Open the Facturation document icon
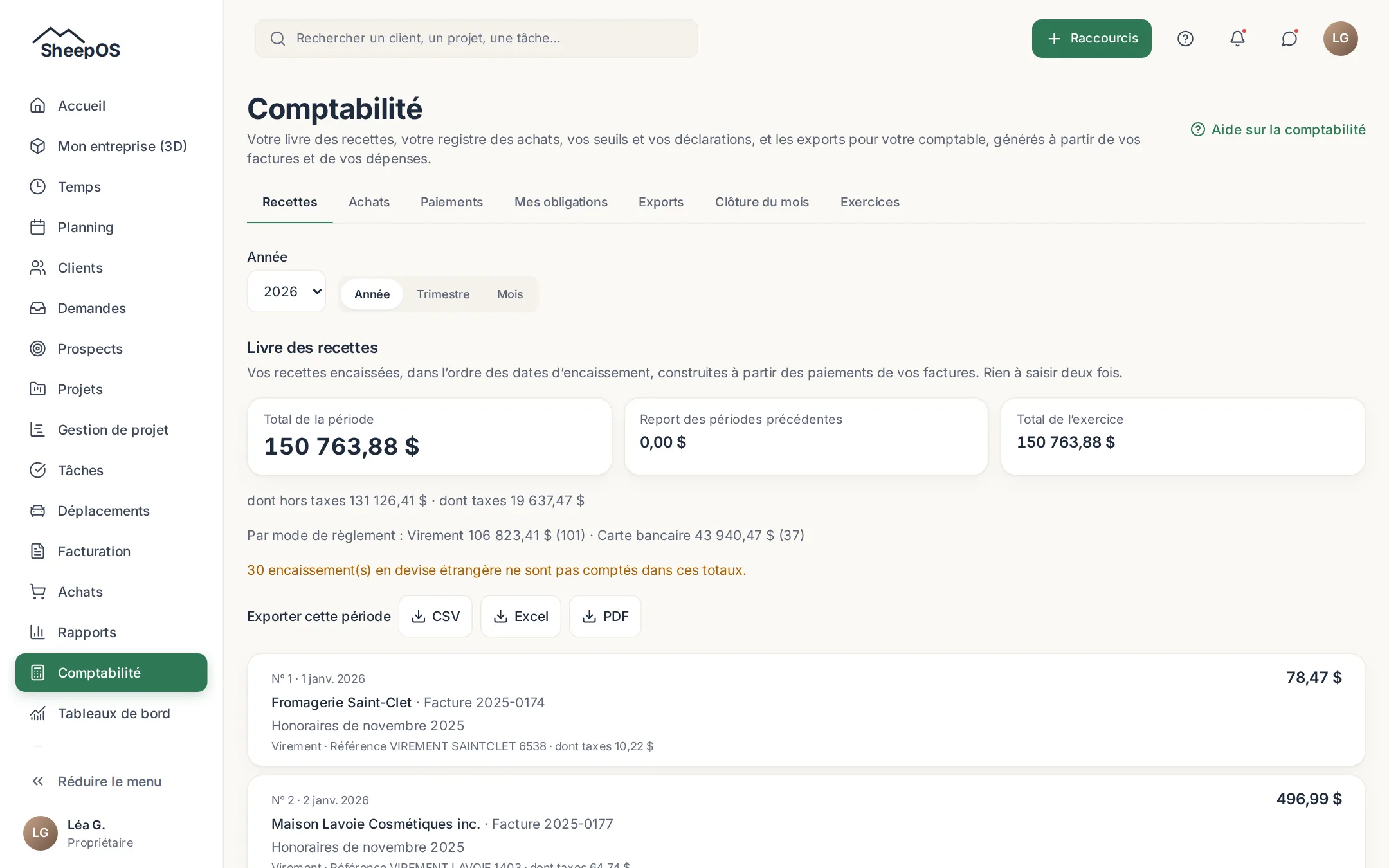 pyautogui.click(x=38, y=551)
